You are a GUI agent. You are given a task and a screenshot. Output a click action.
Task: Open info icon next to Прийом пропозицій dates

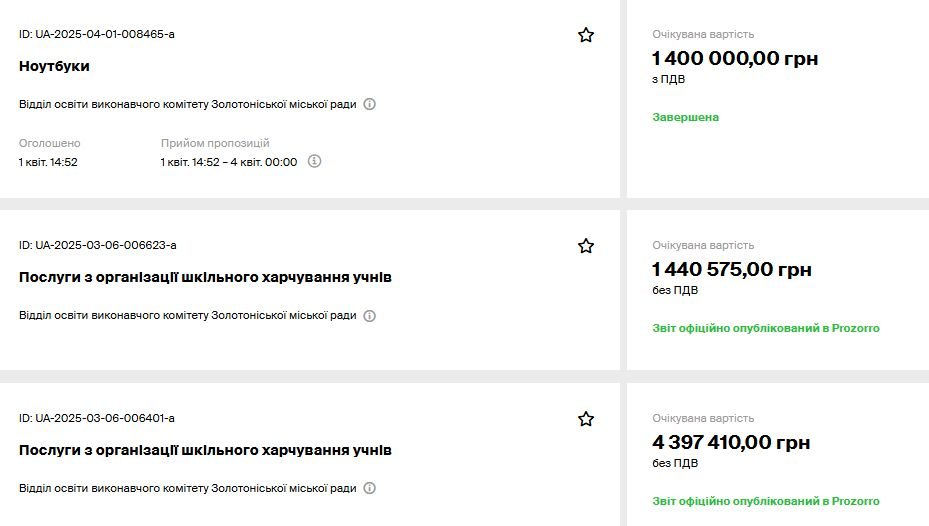point(315,161)
